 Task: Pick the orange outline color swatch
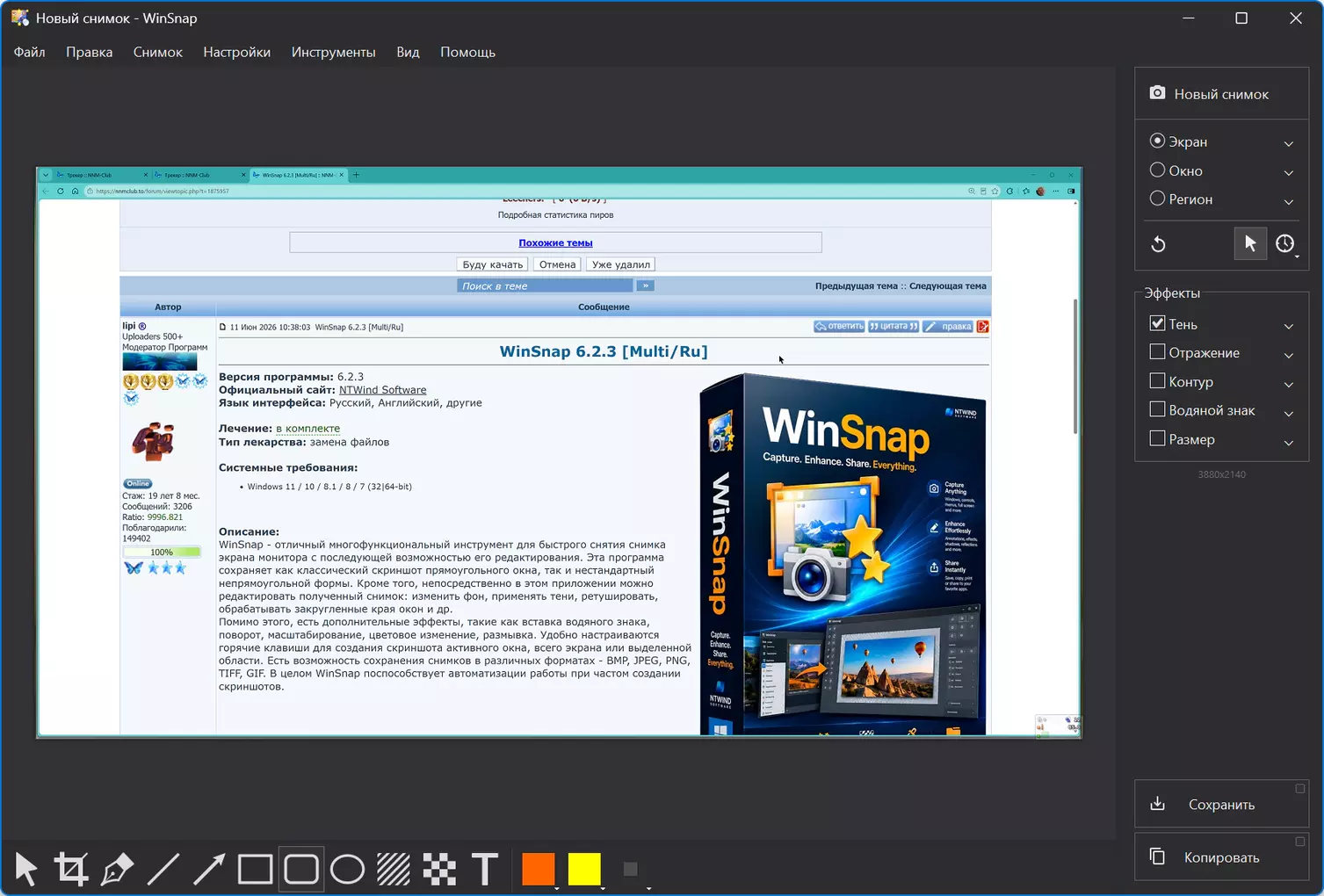point(538,869)
